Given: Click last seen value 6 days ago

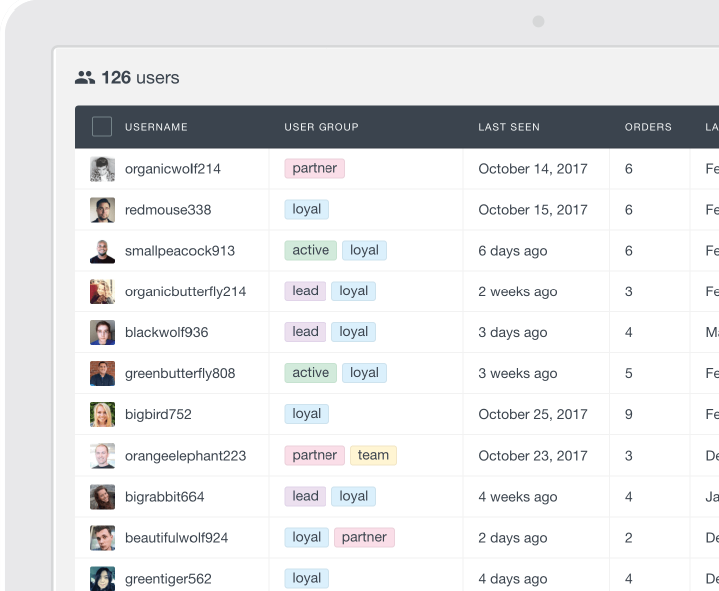Looking at the screenshot, I should tap(513, 251).
